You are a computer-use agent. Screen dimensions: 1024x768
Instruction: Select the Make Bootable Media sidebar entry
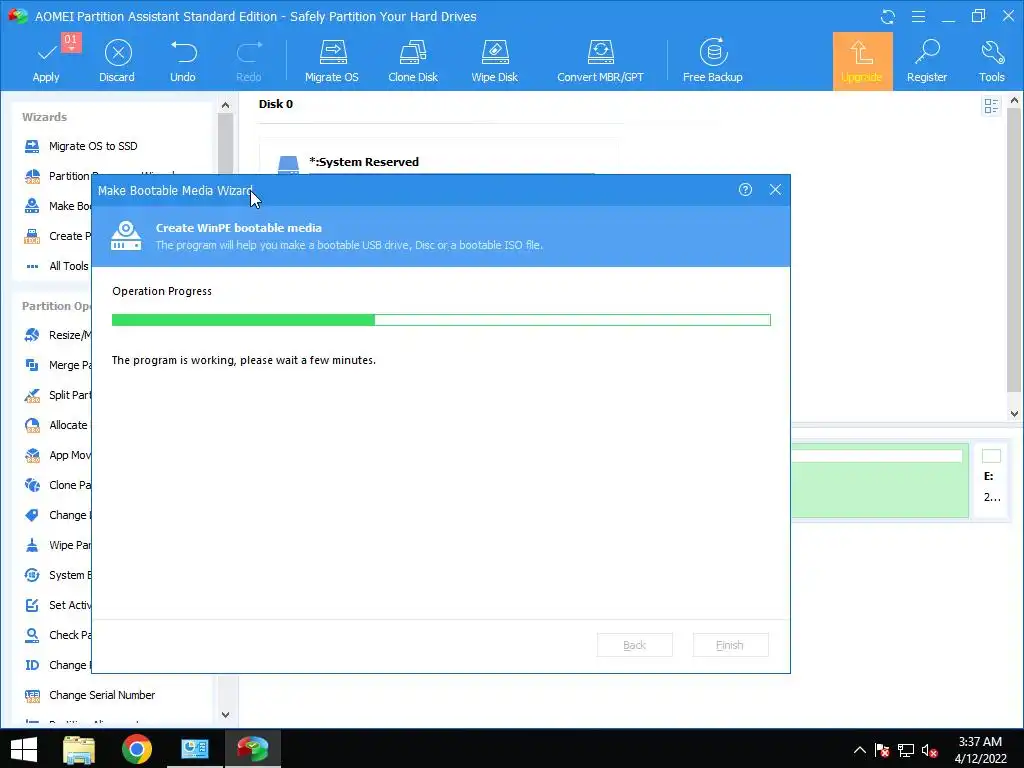pyautogui.click(x=57, y=206)
